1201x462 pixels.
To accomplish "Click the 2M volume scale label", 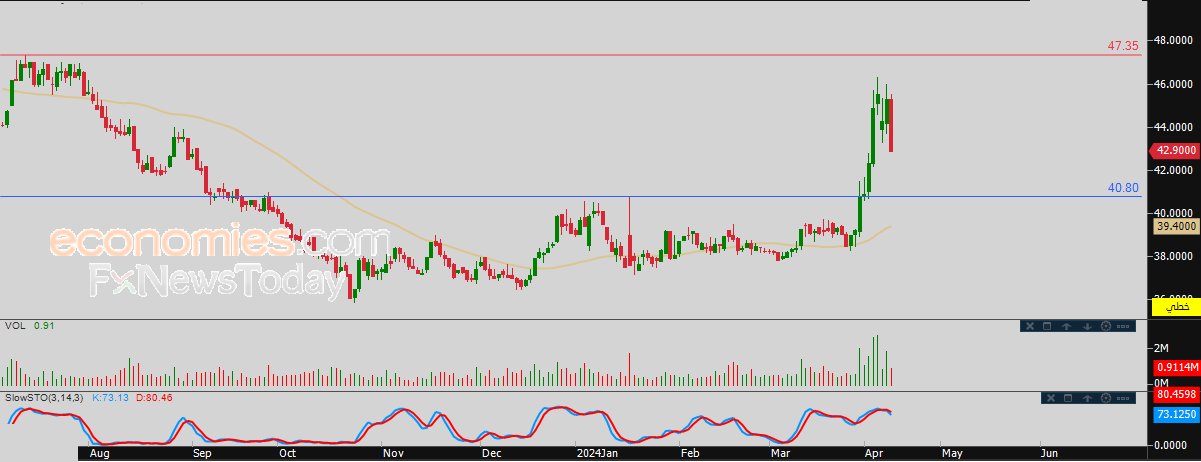I will tap(1161, 348).
